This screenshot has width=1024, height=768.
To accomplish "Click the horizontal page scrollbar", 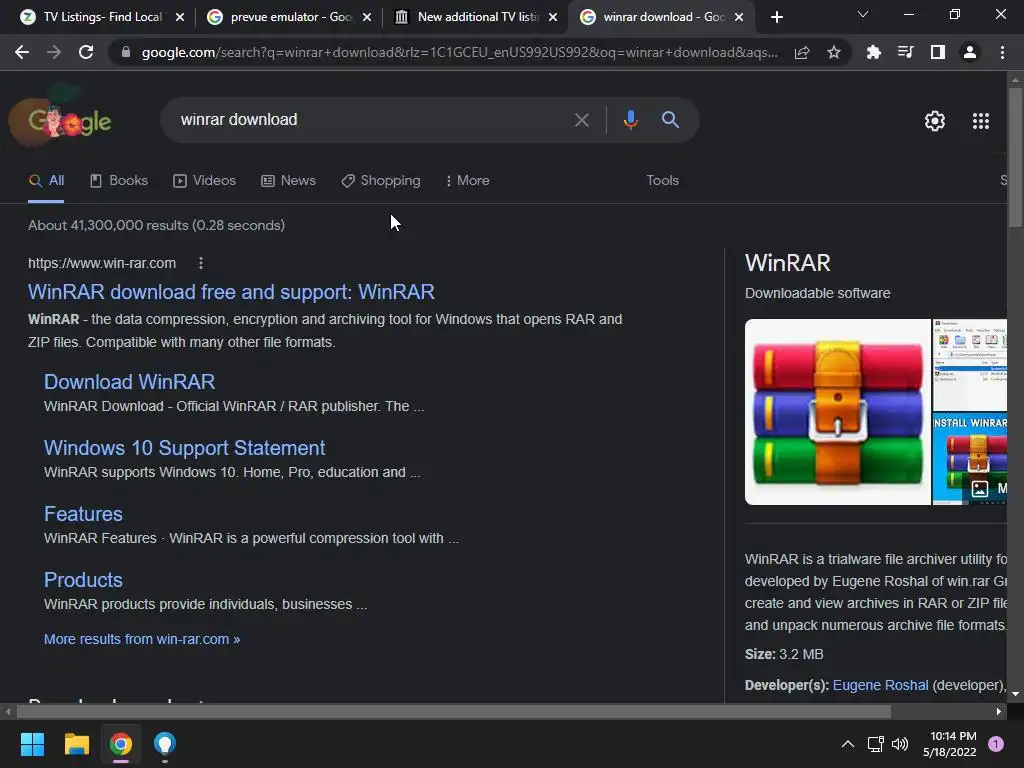I will (453, 712).
